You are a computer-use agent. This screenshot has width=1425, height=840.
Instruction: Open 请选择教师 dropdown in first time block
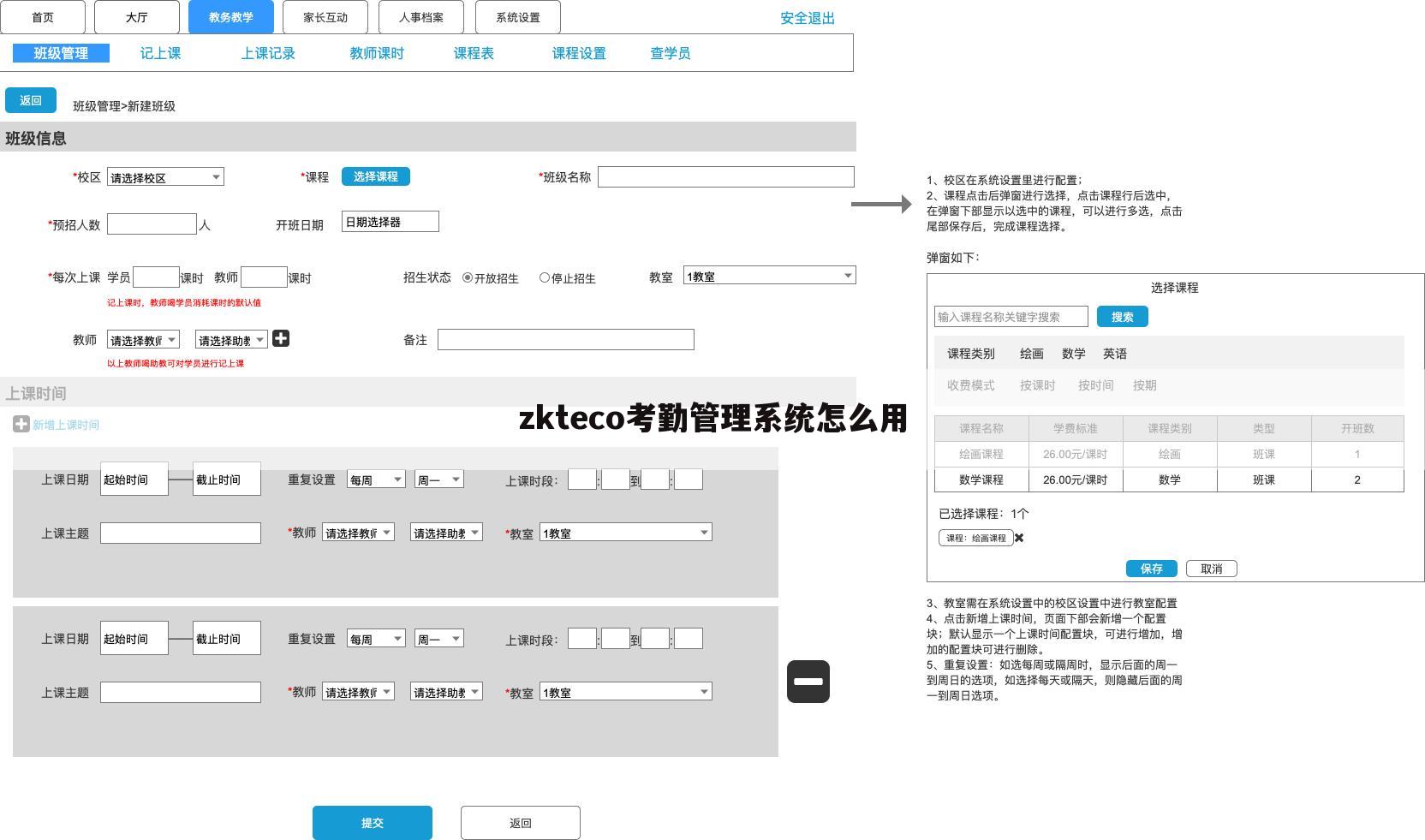coord(358,533)
